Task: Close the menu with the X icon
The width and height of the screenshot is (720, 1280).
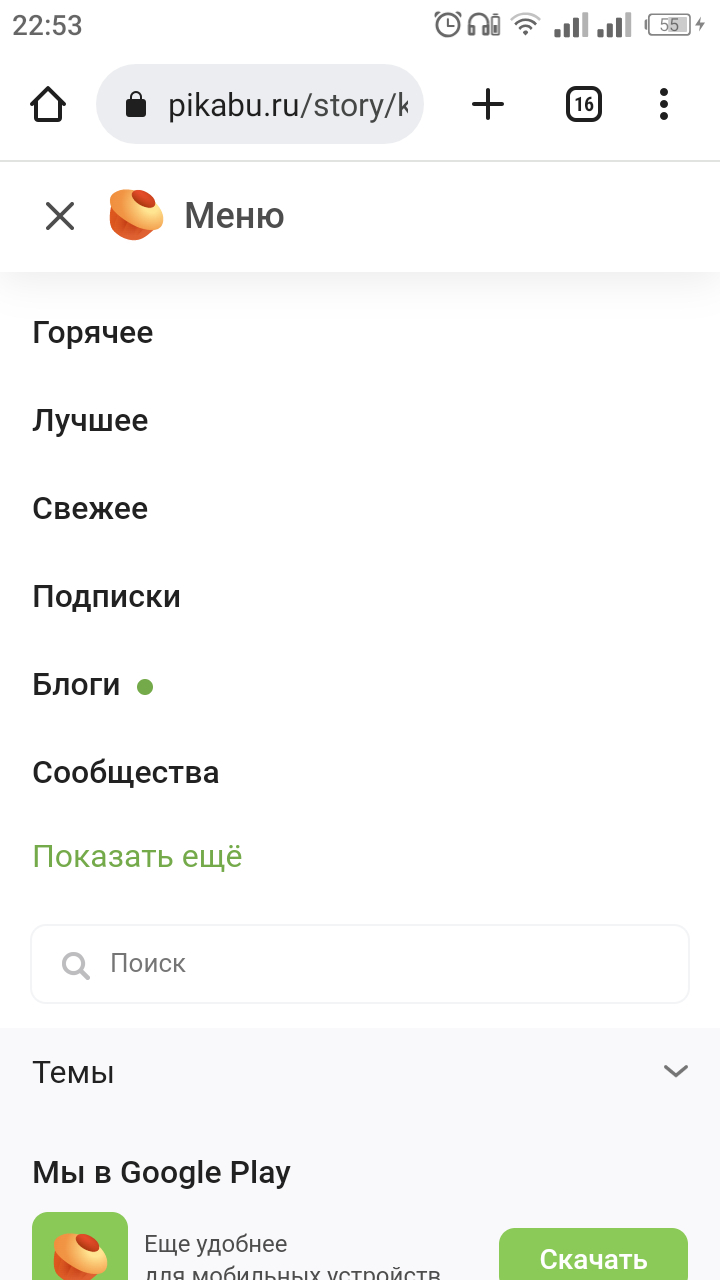Action: [60, 216]
